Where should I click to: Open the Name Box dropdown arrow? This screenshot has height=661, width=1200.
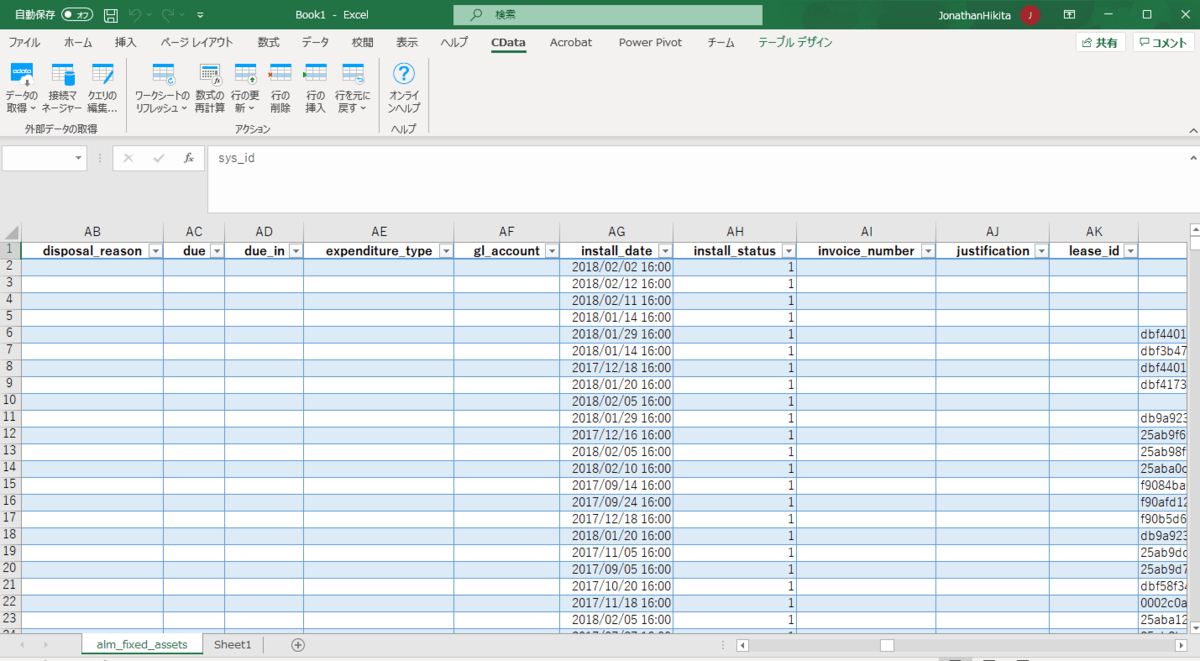click(x=79, y=158)
